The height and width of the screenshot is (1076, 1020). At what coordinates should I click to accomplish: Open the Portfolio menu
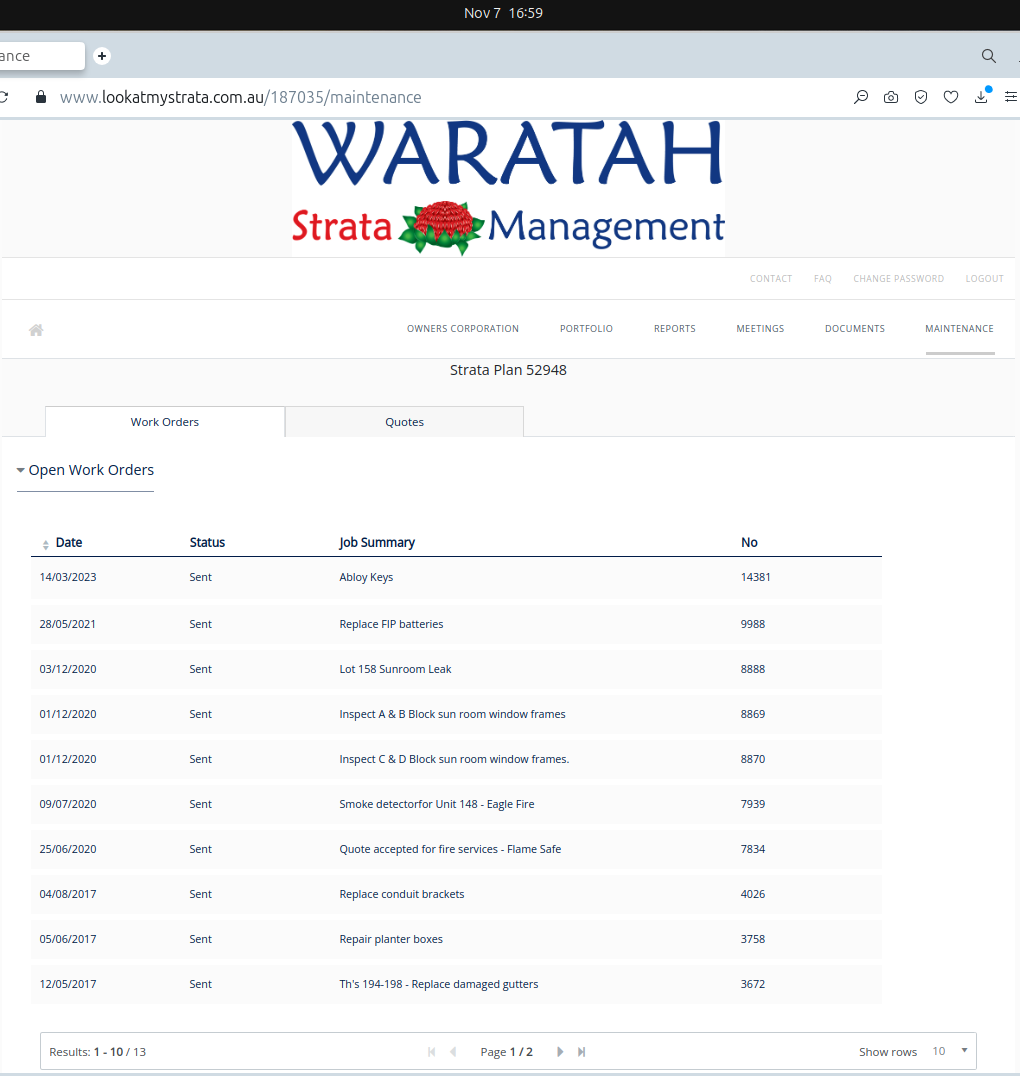click(x=586, y=329)
